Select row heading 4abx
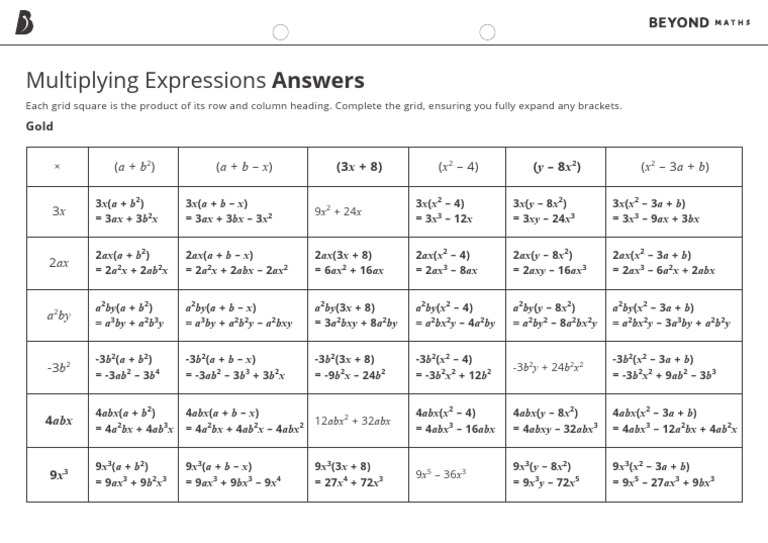The width and height of the screenshot is (768, 543). click(x=57, y=421)
